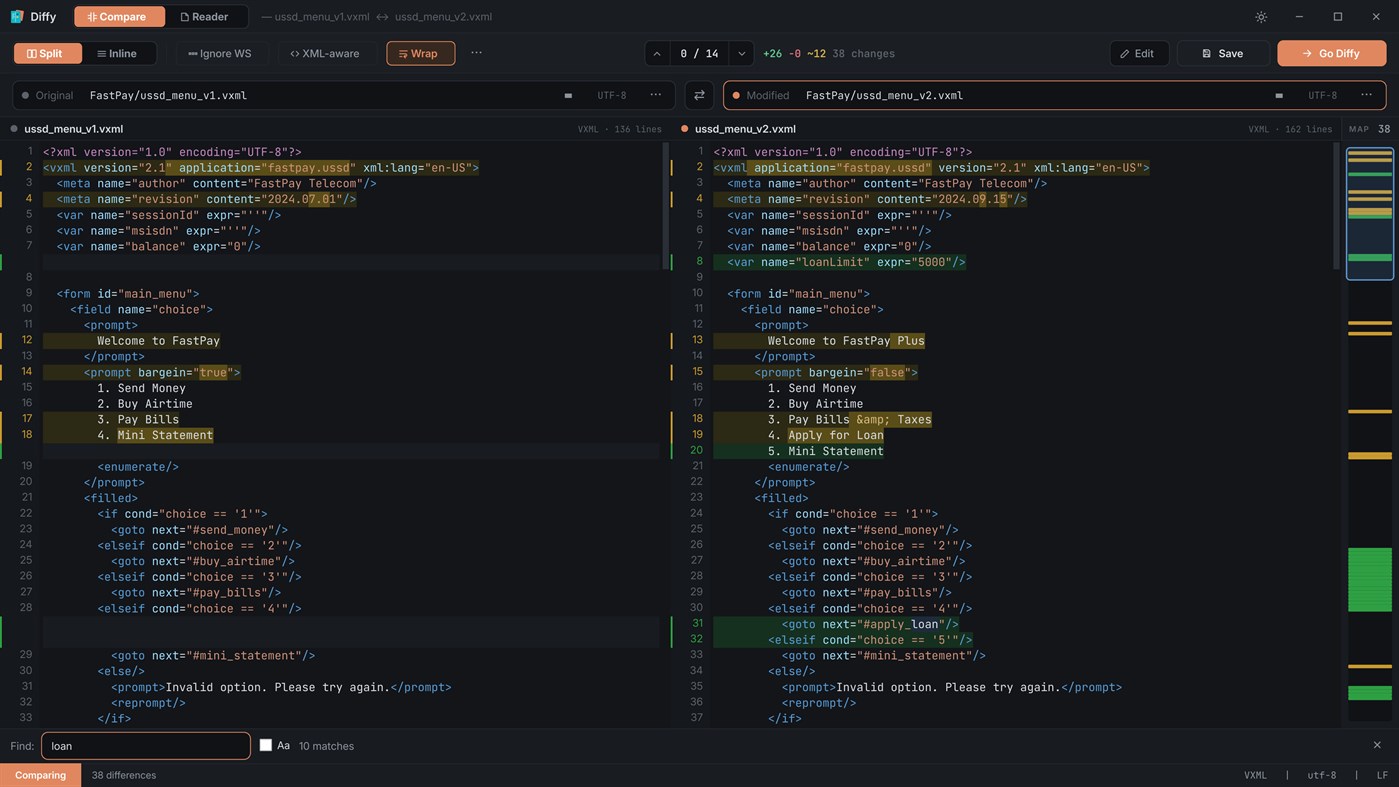Swap original and modified files
This screenshot has width=1399, height=787.
[699, 95]
